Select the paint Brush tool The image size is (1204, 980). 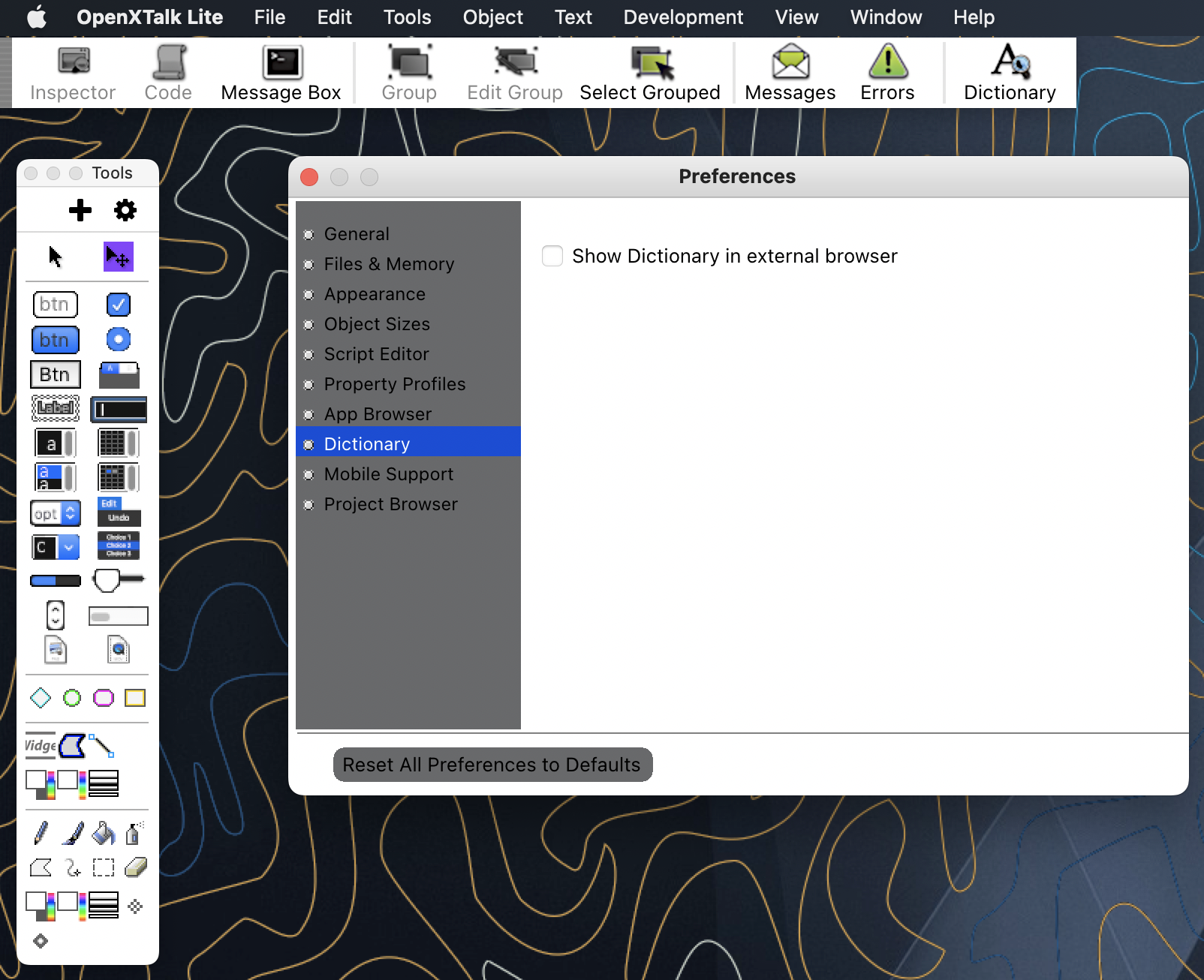[x=72, y=833]
